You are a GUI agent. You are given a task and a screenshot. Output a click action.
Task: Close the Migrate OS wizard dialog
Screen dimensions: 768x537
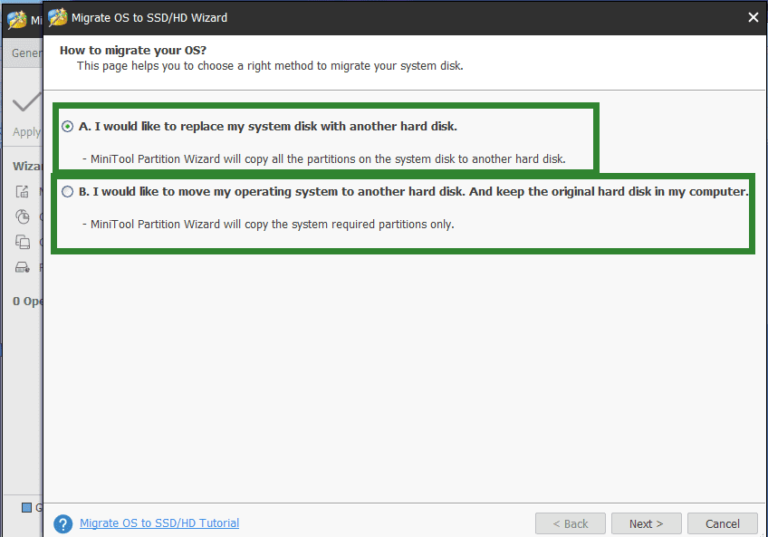pyautogui.click(x=753, y=18)
